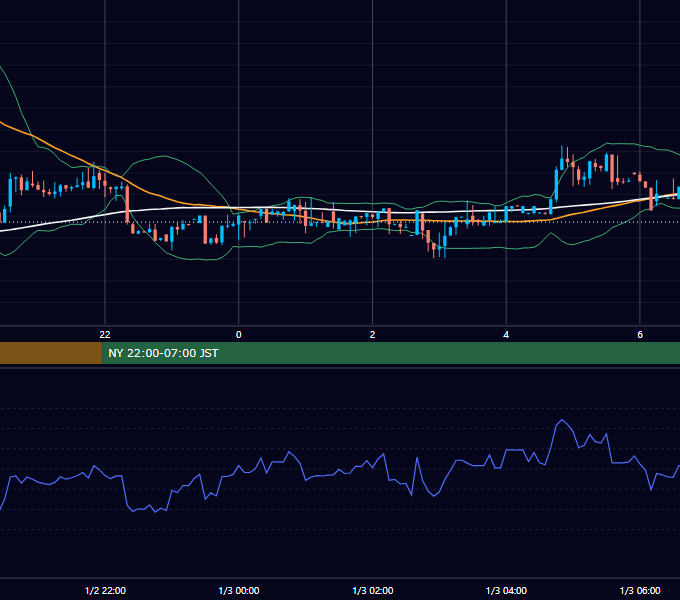Click the long red candle just after 22:00
The height and width of the screenshot is (600, 680).
pos(127,204)
